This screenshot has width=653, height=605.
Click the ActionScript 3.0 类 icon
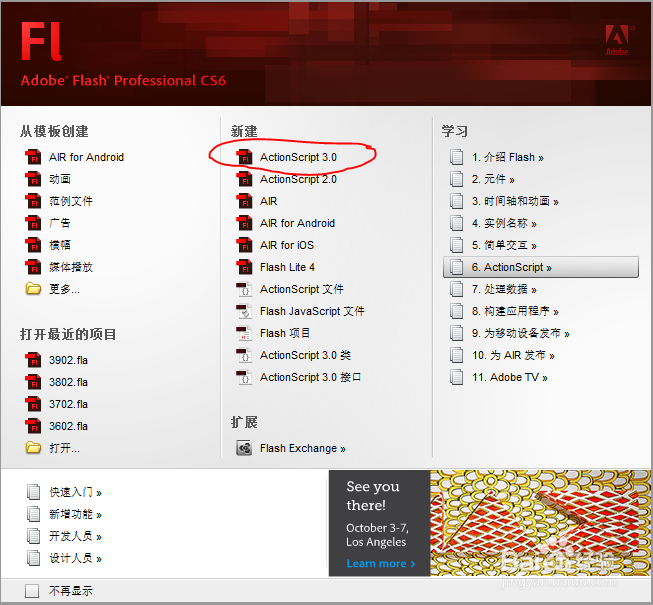pyautogui.click(x=244, y=355)
